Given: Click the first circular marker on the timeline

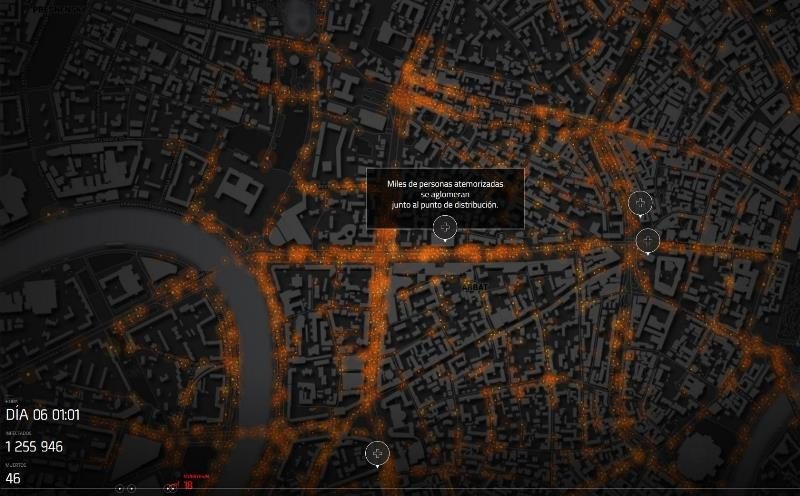Looking at the screenshot, I should (x=120, y=489).
